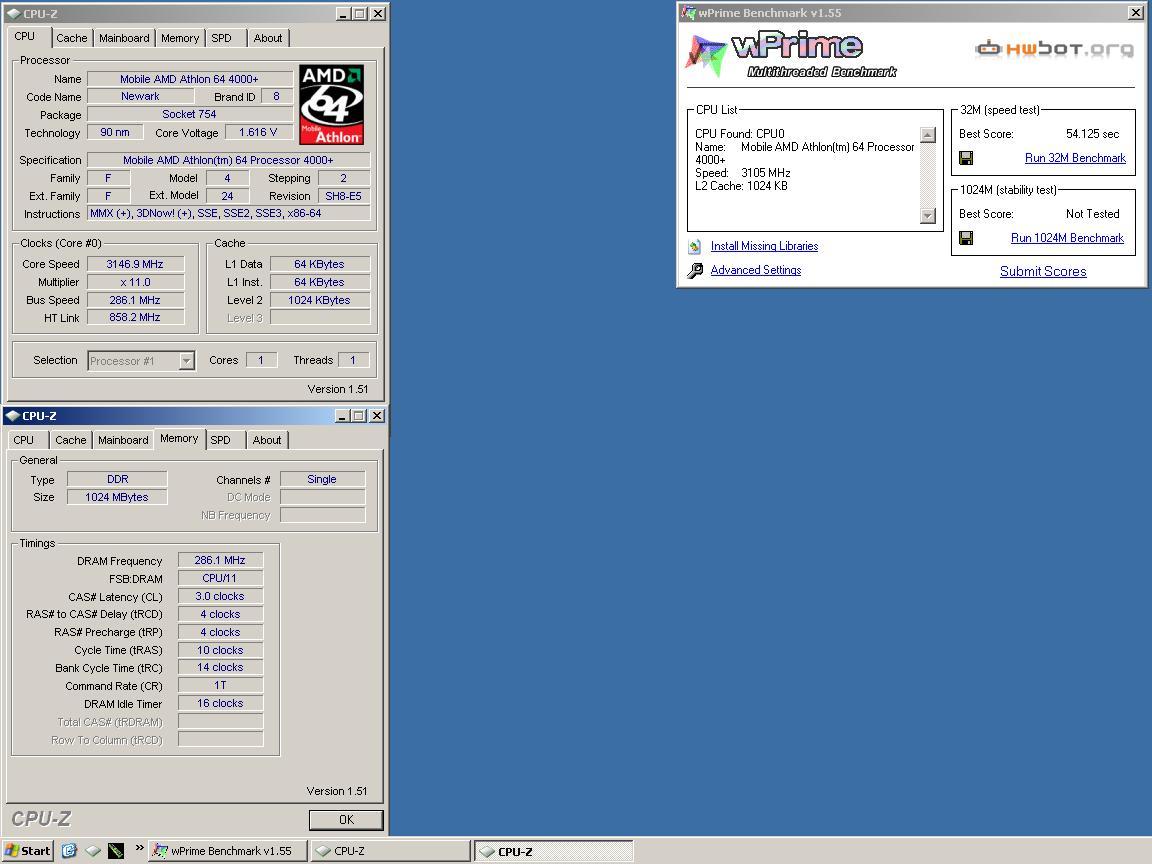Click the memory Size value 1024 MBytes

(118, 497)
